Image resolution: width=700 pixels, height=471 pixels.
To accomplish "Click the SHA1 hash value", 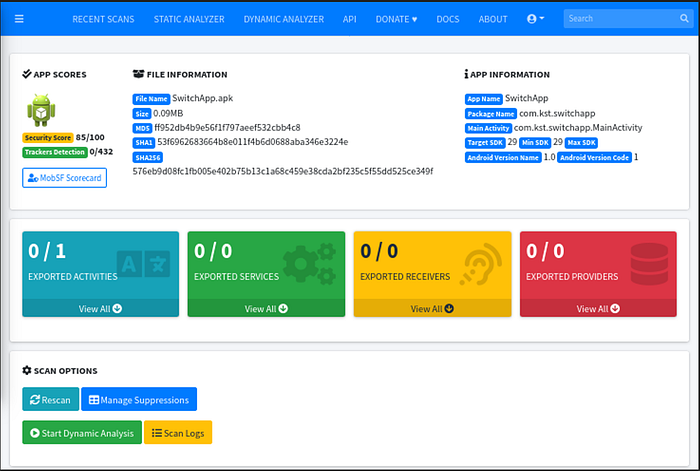I will [253, 142].
